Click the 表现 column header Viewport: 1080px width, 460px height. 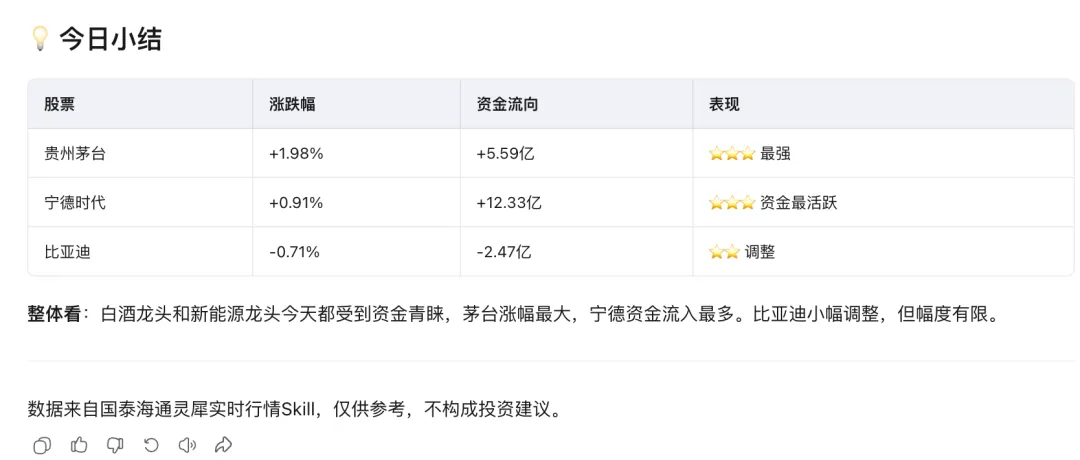[x=725, y=104]
